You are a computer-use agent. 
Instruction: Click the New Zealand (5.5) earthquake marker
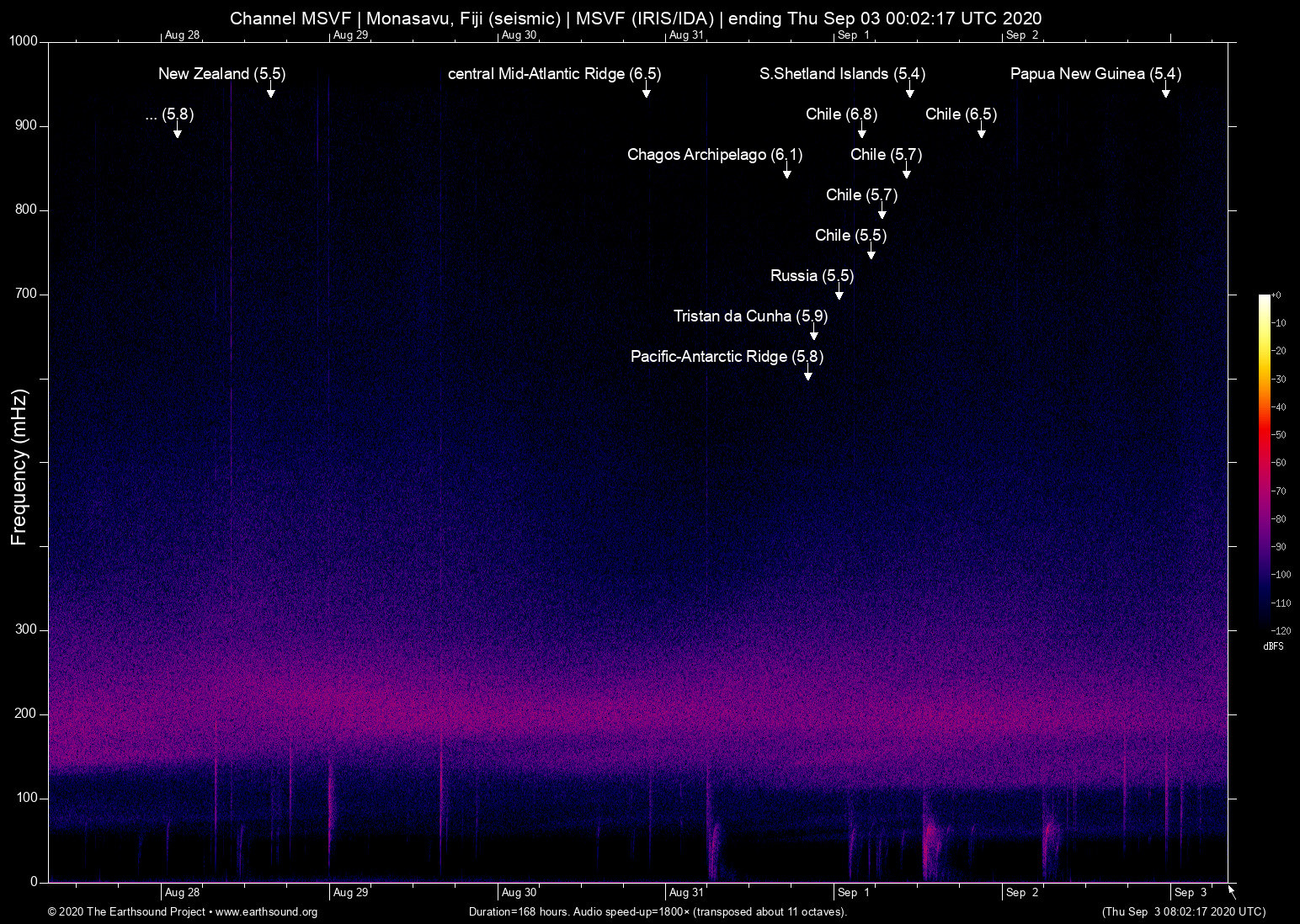coord(221,74)
